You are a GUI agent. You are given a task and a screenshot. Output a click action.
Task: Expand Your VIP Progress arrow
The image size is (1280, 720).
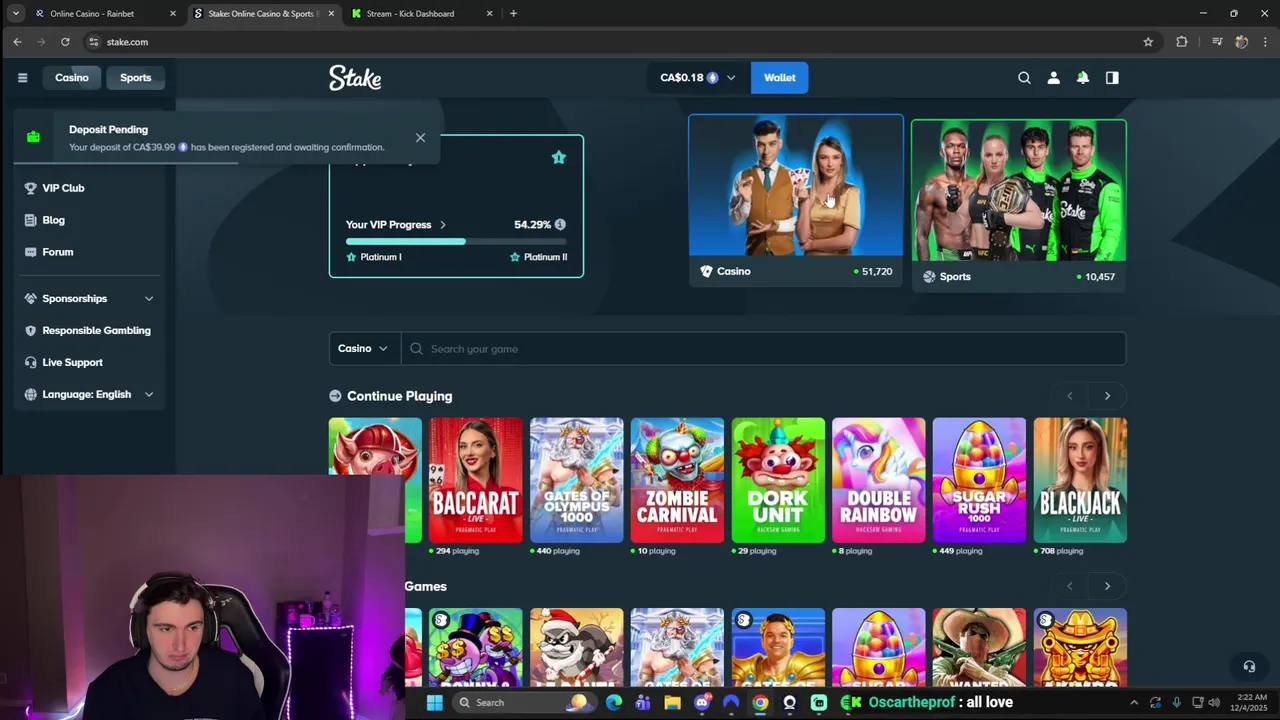pyautogui.click(x=443, y=225)
